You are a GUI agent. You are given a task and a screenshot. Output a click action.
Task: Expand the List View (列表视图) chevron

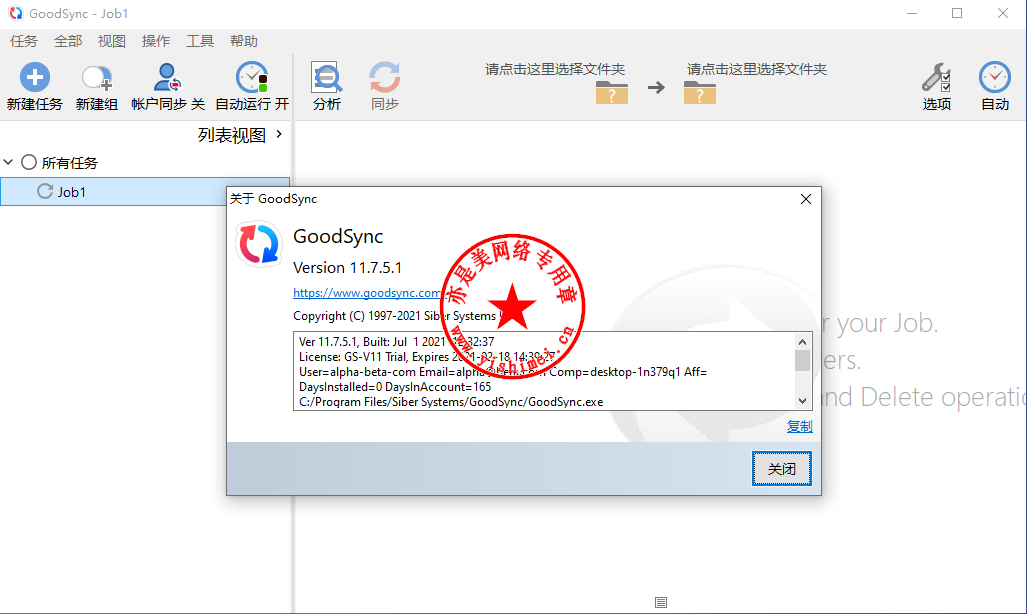(x=279, y=134)
